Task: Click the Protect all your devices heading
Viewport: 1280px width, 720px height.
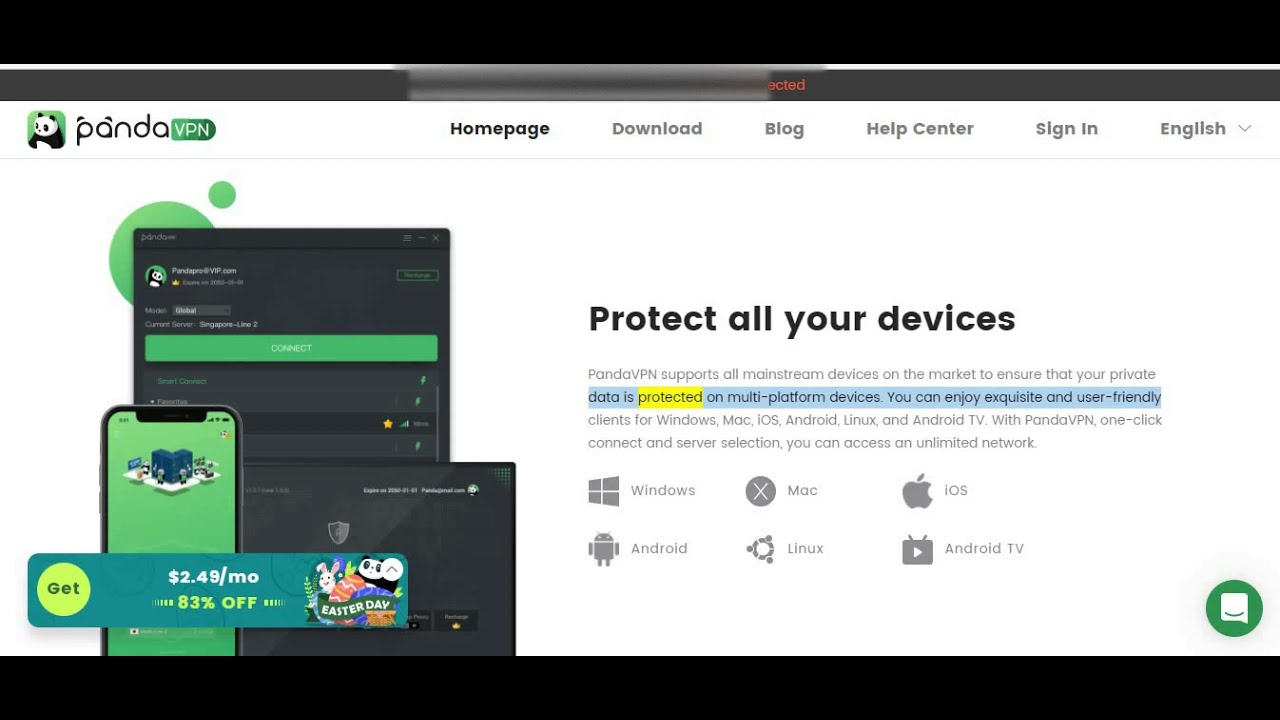Action: tap(802, 319)
